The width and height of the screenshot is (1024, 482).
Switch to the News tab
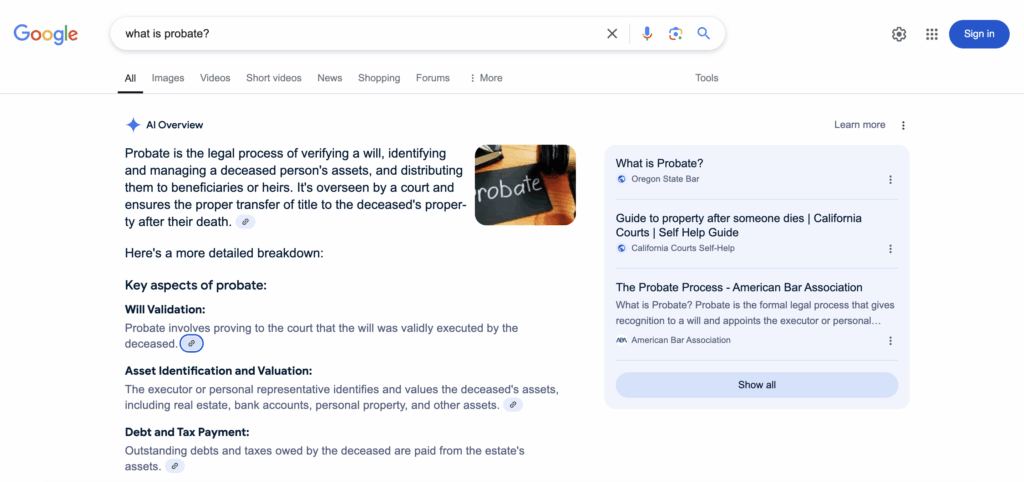330,78
